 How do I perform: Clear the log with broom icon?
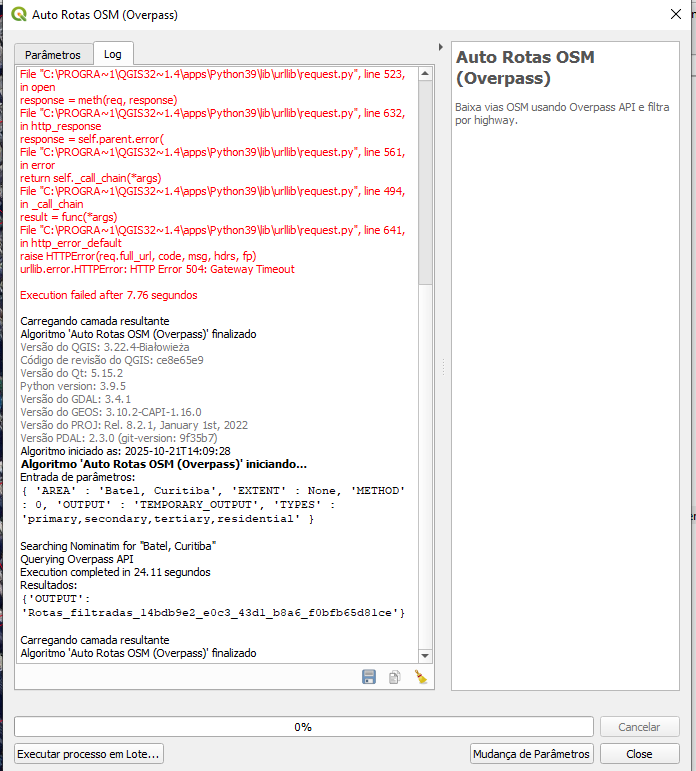[421, 677]
